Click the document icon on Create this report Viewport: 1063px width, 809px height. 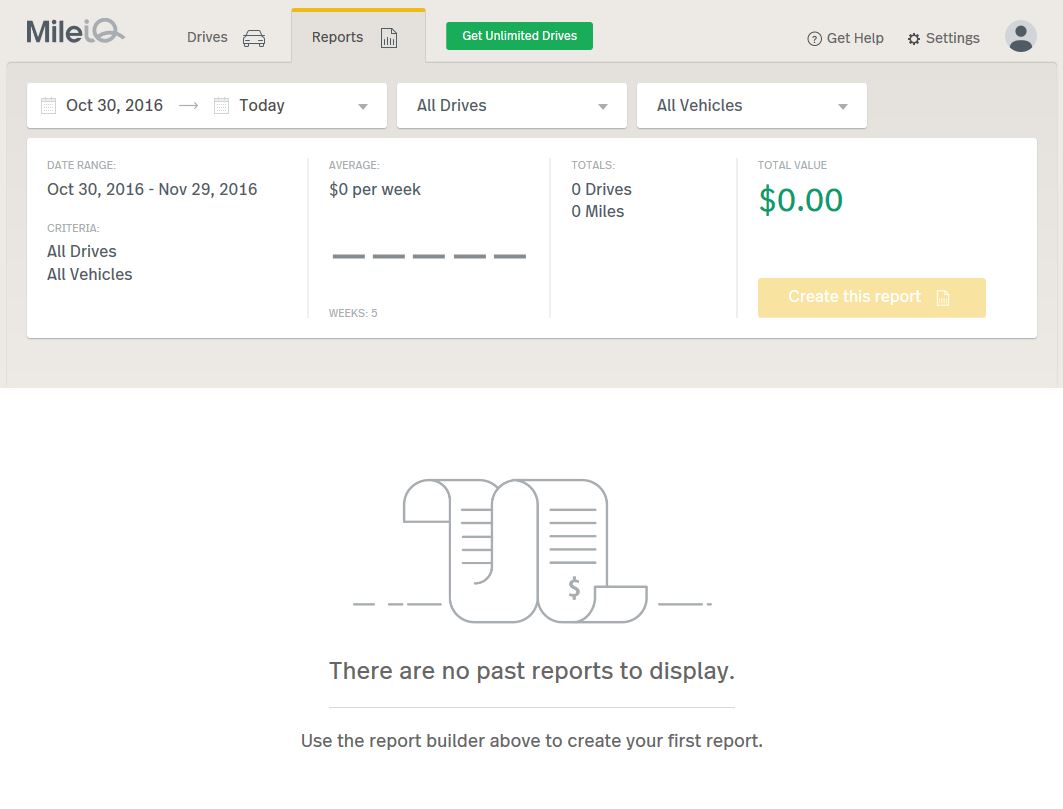pos(943,298)
